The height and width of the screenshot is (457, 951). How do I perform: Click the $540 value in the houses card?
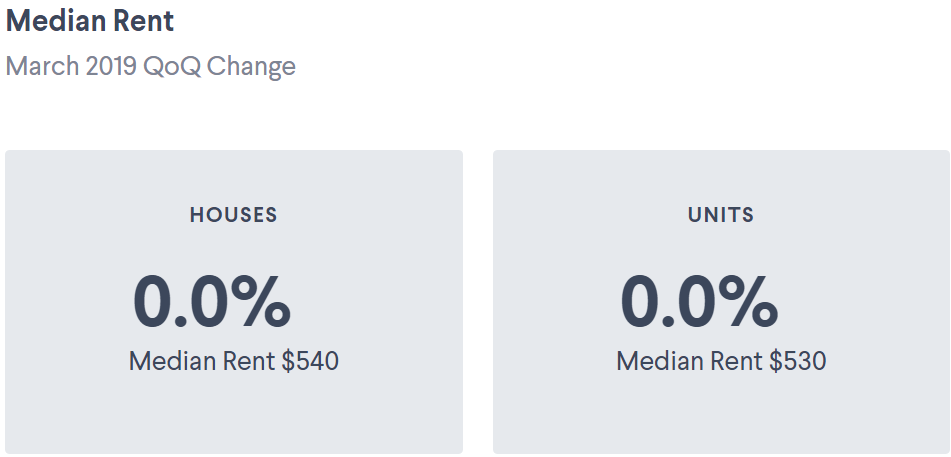point(310,361)
